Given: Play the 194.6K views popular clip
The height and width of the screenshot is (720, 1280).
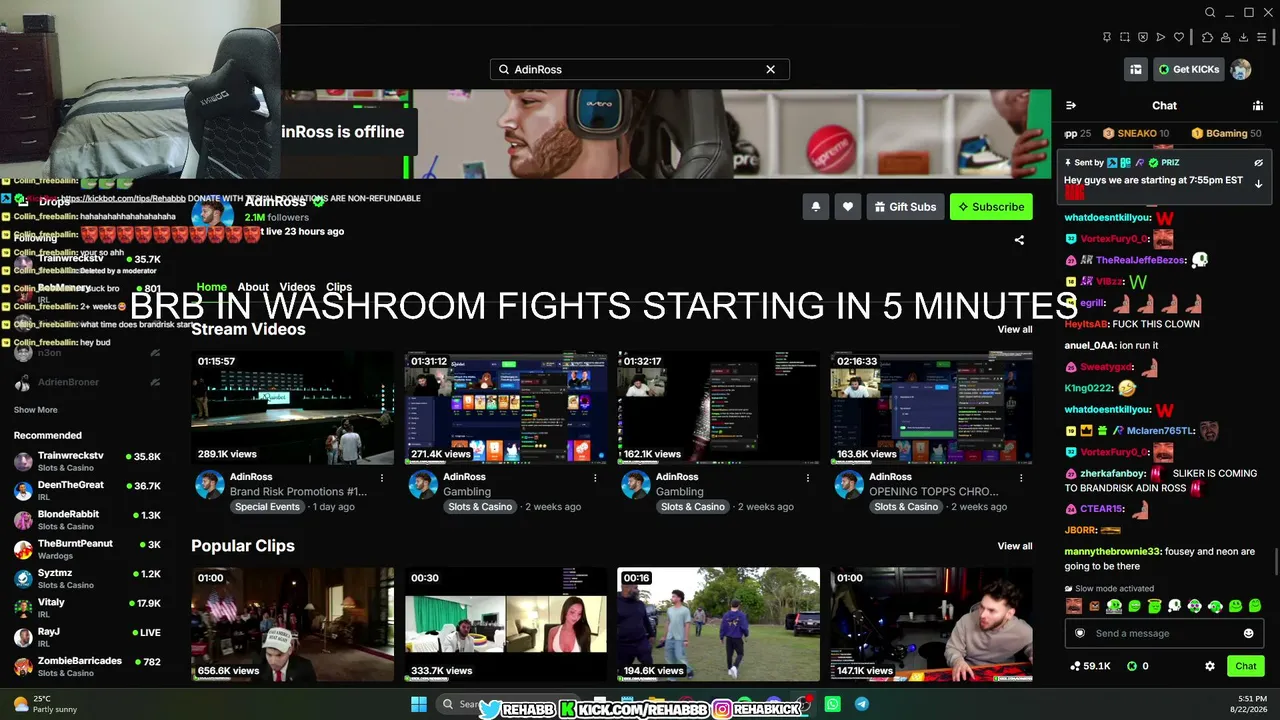Looking at the screenshot, I should pos(719,625).
